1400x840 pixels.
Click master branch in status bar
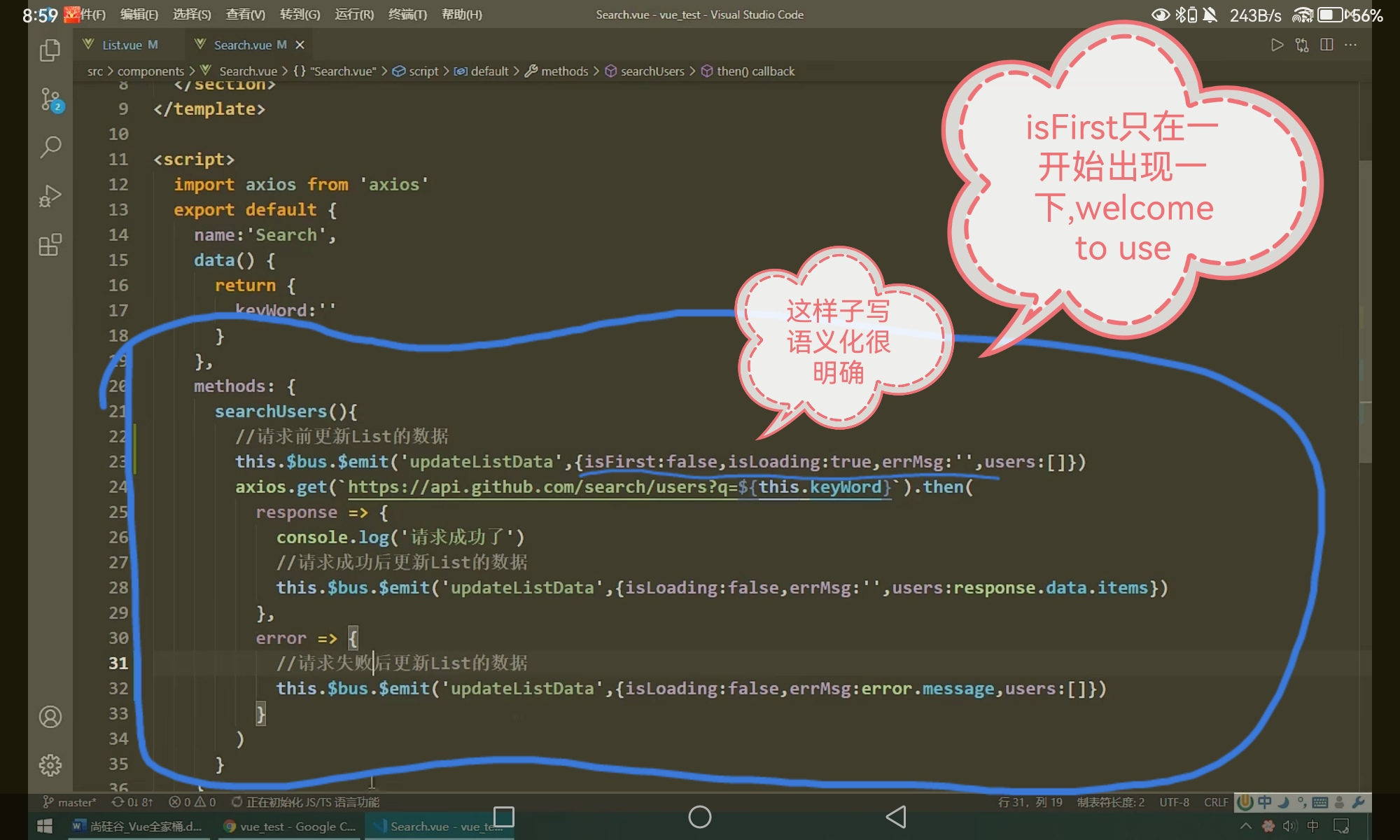click(x=70, y=802)
